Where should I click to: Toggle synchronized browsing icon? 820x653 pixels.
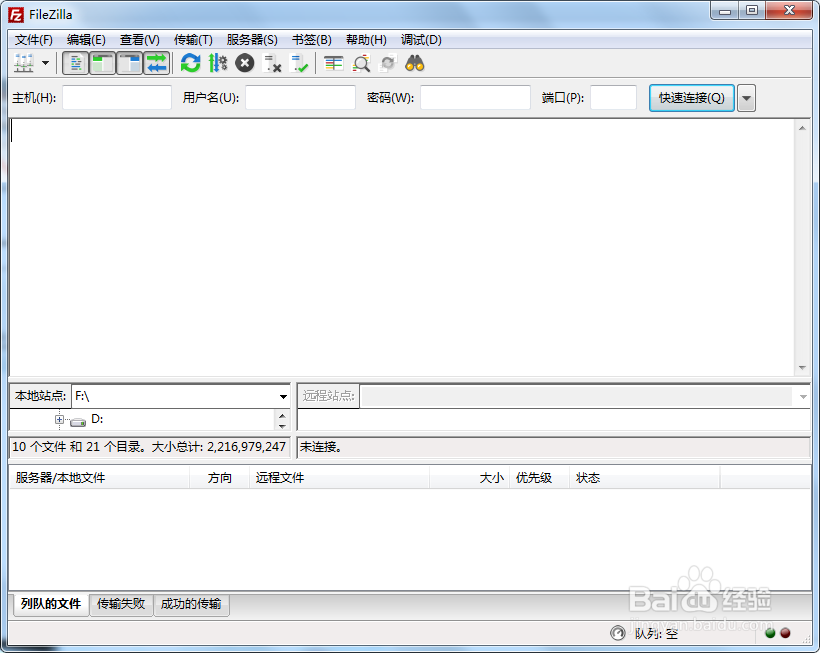coord(388,63)
